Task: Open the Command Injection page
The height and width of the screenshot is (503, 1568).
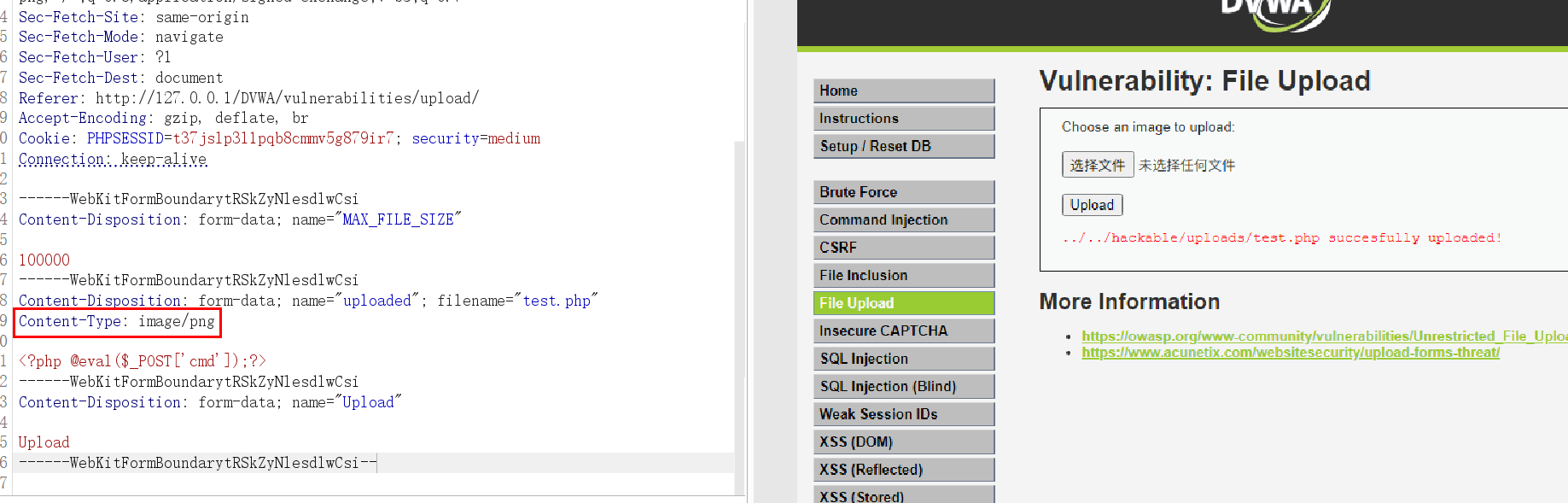Action: tap(904, 219)
